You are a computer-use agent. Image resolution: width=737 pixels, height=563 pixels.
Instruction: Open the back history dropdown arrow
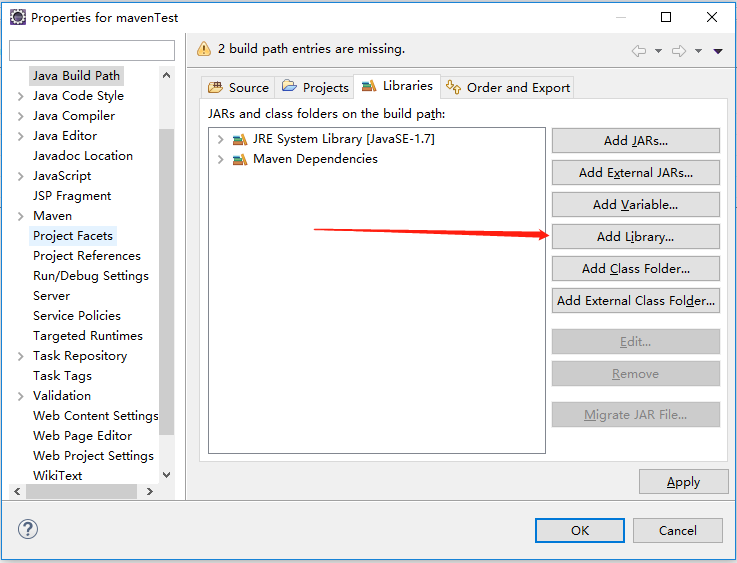tap(659, 51)
